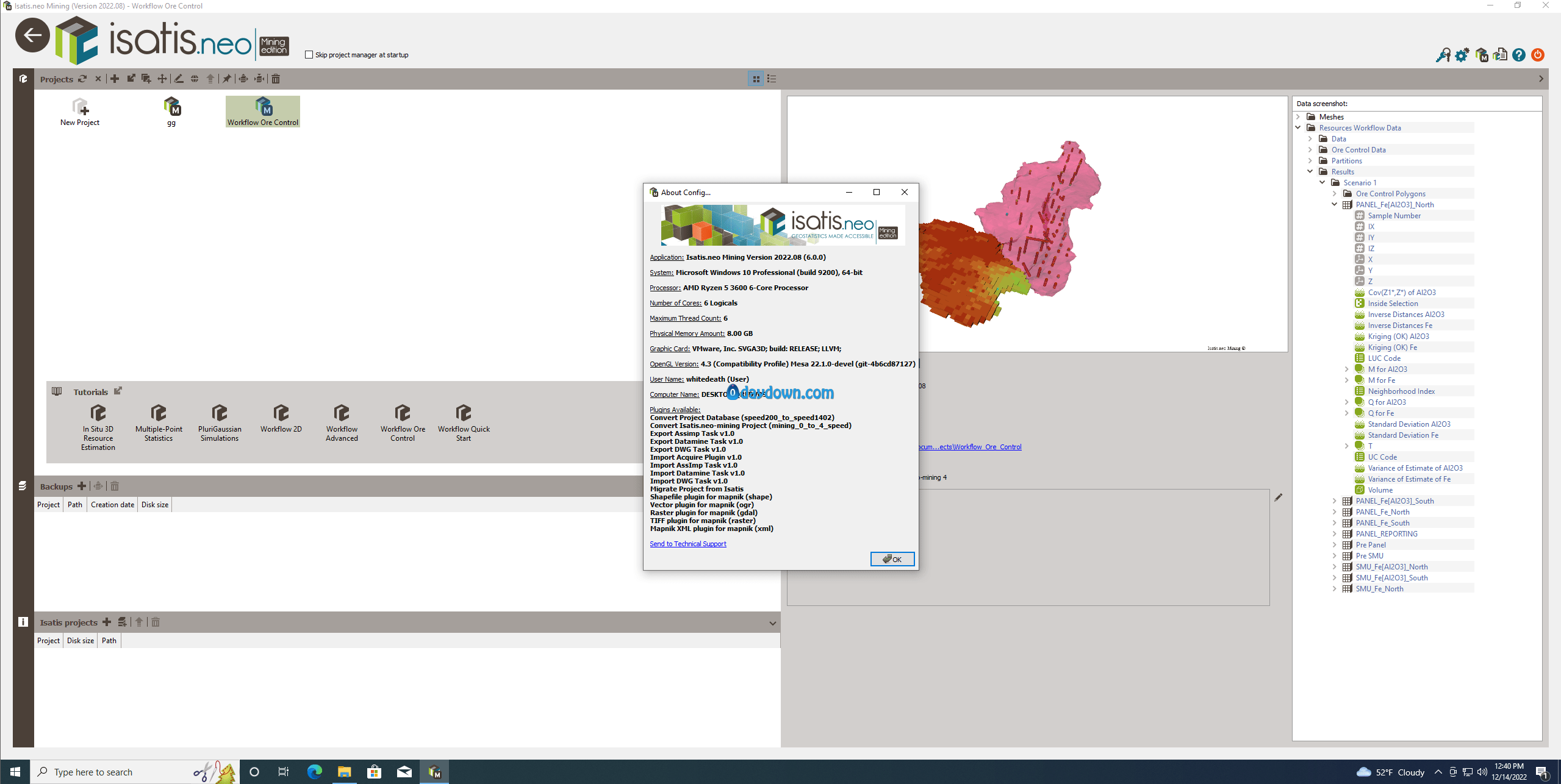Toggle Skip project manager at startup checkbox
Image resolution: width=1561 pixels, height=784 pixels.
point(309,55)
